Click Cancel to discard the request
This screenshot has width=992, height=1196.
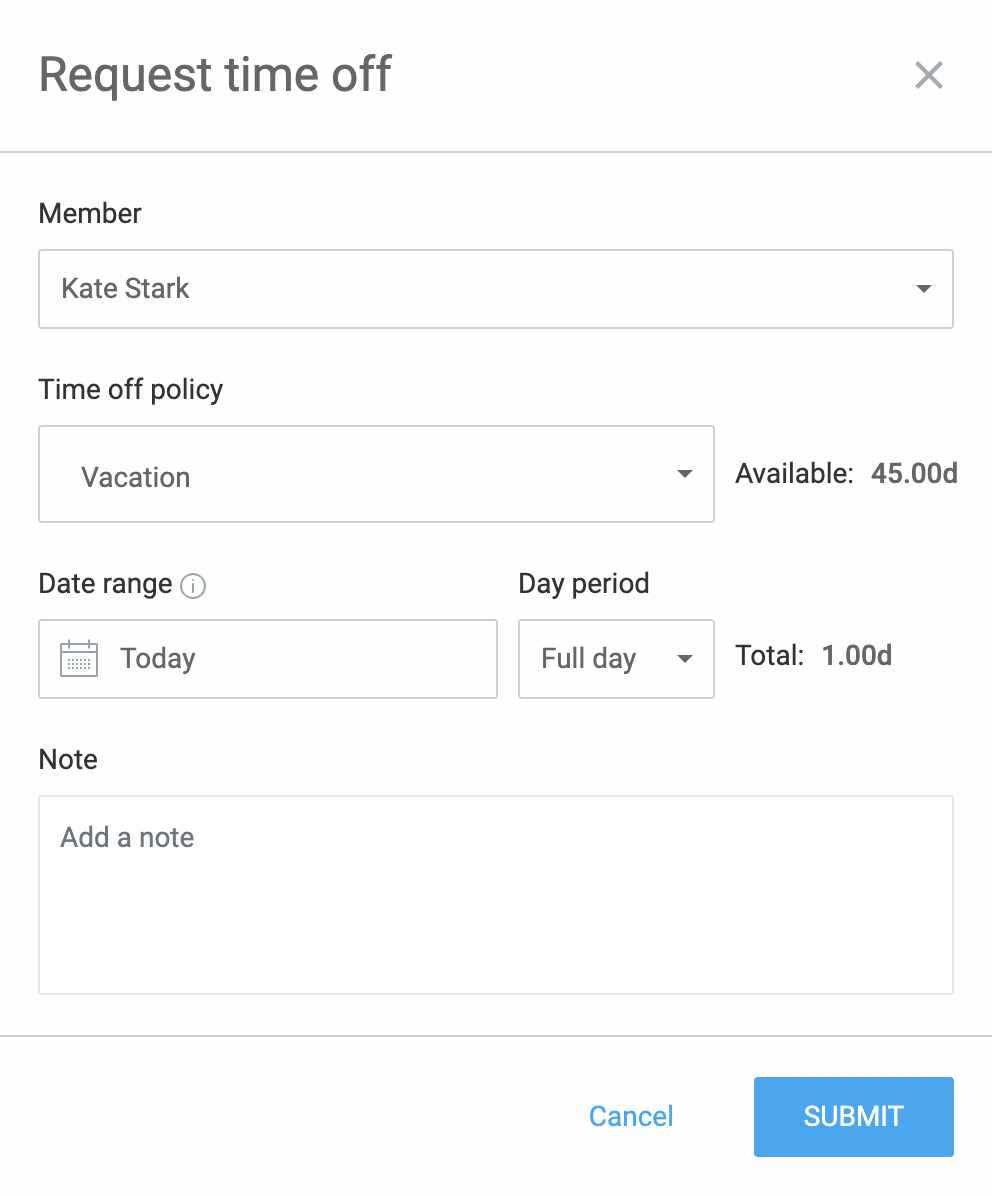(x=630, y=1116)
